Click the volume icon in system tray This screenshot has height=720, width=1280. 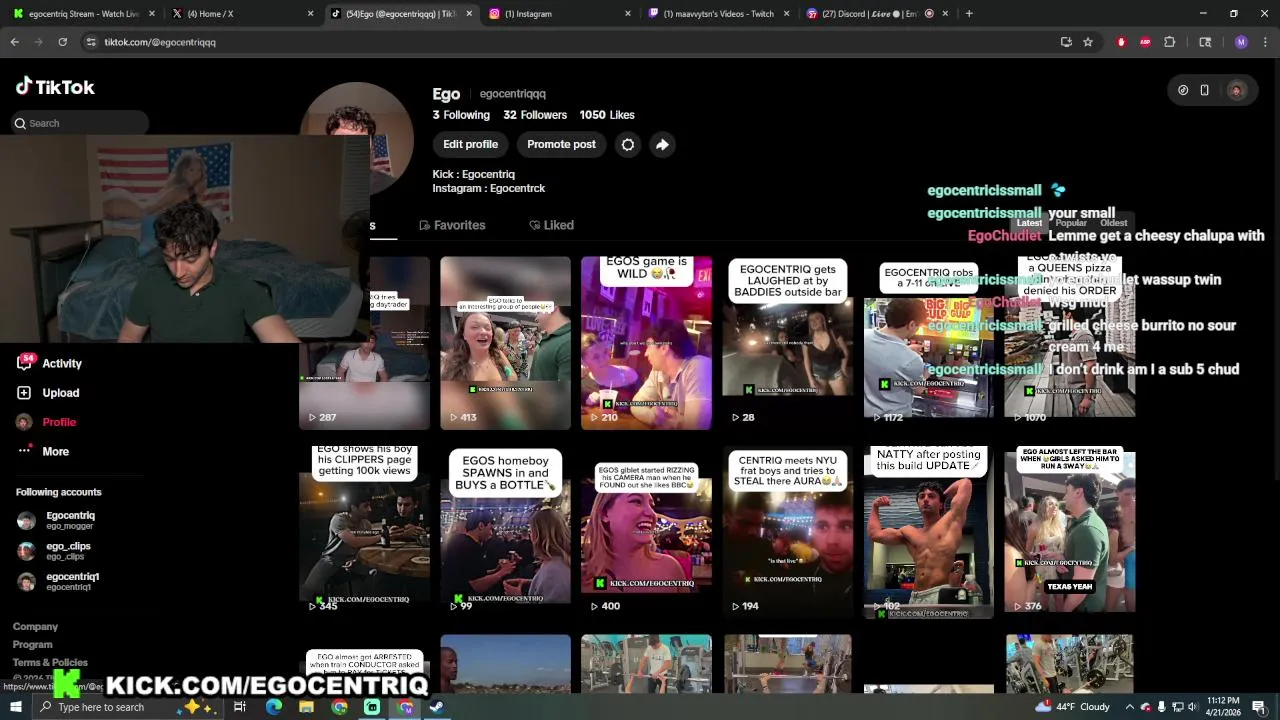click(x=1192, y=707)
